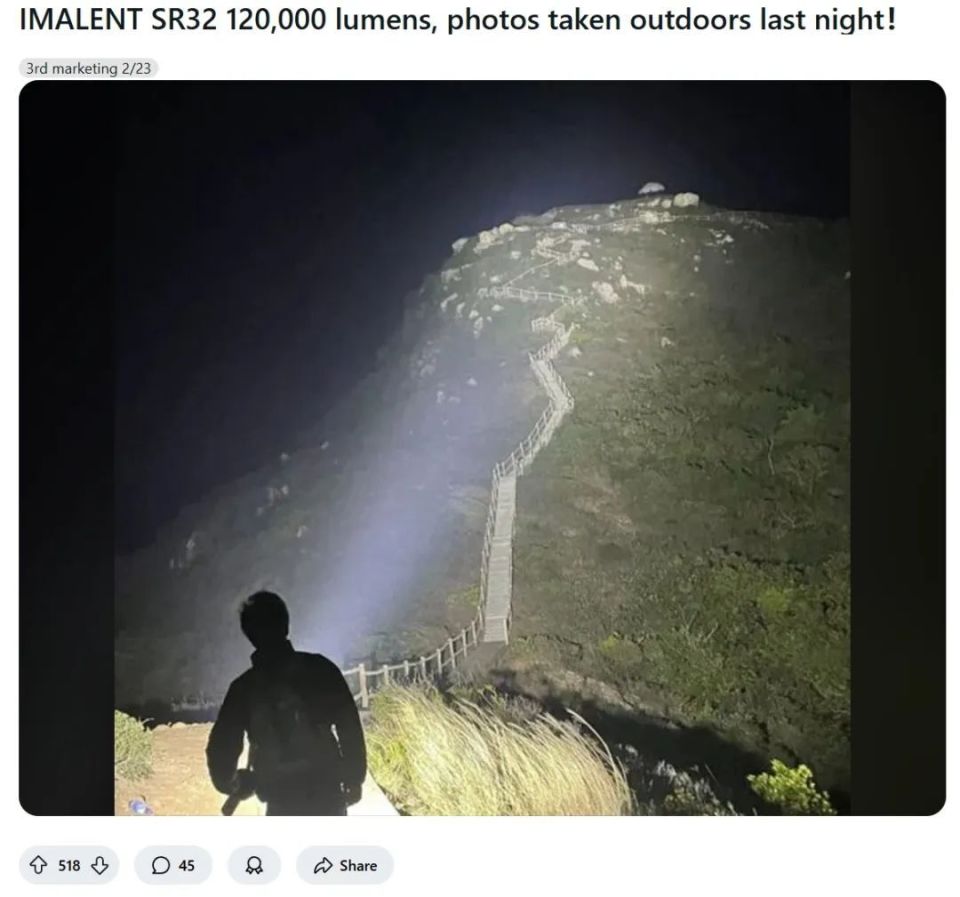The height and width of the screenshot is (897, 960).
Task: Click the share arrow icon
Action: pos(322,865)
